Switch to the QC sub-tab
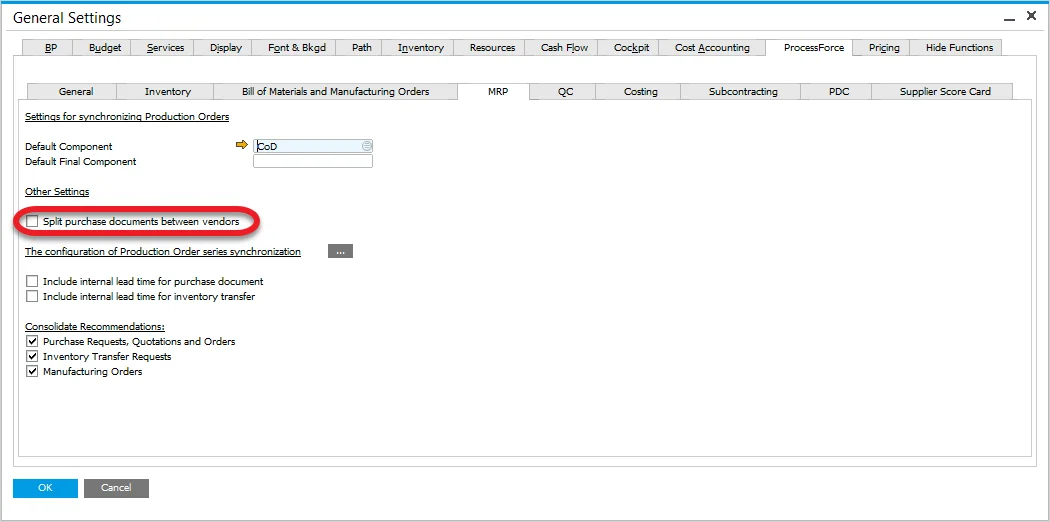Screen dimensions: 1050x522 pos(565,92)
